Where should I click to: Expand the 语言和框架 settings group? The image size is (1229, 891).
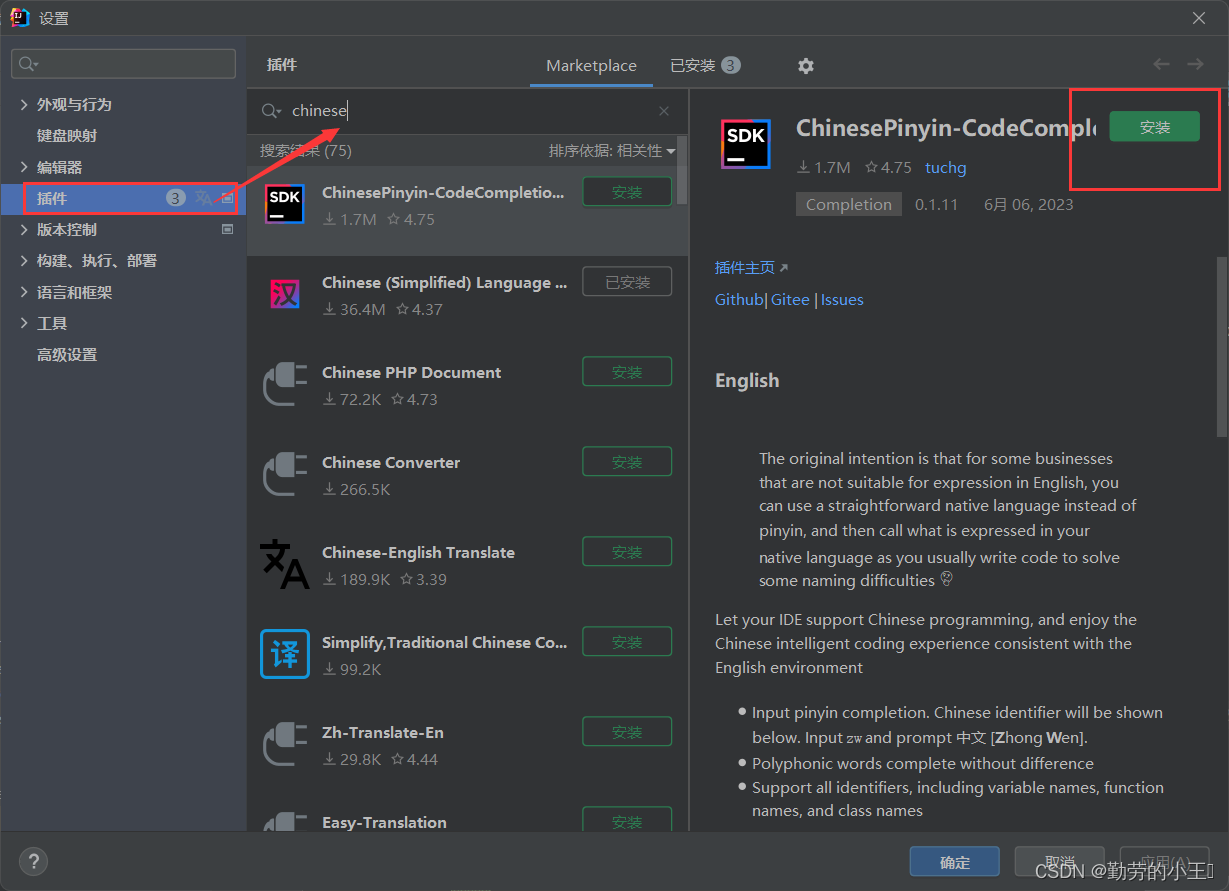click(25, 292)
